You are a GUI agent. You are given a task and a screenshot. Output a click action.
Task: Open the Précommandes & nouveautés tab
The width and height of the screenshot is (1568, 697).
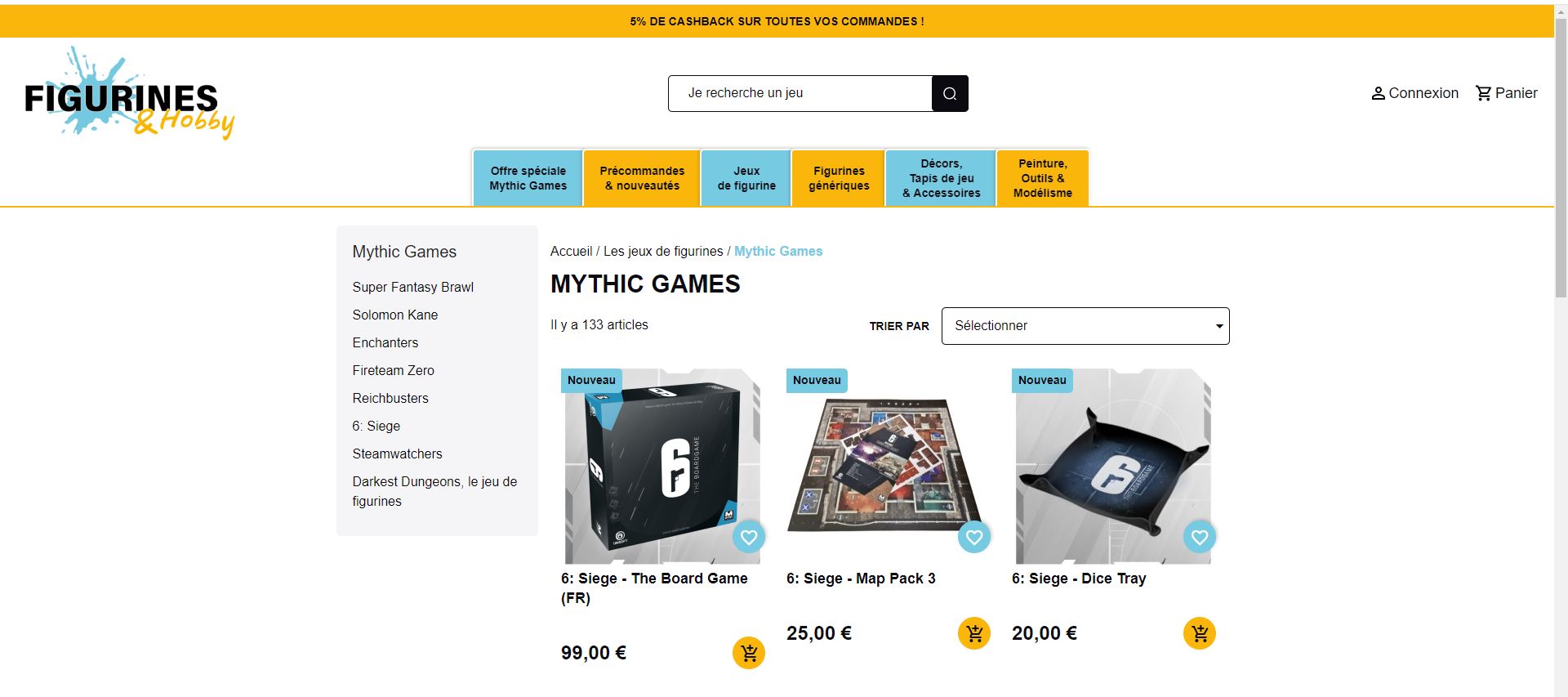tap(642, 178)
